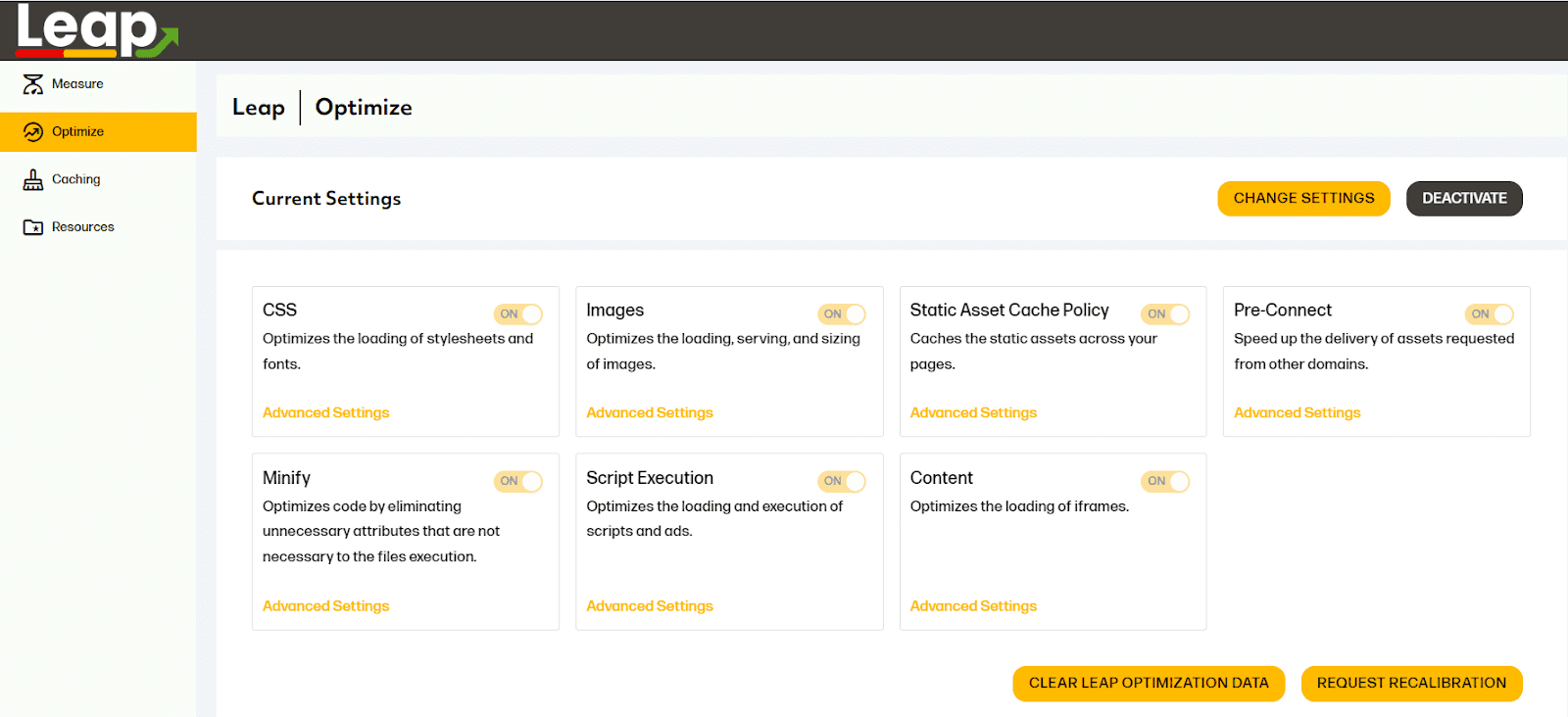Turn off the CSS optimization toggle
The height and width of the screenshot is (717, 1568).
518,314
